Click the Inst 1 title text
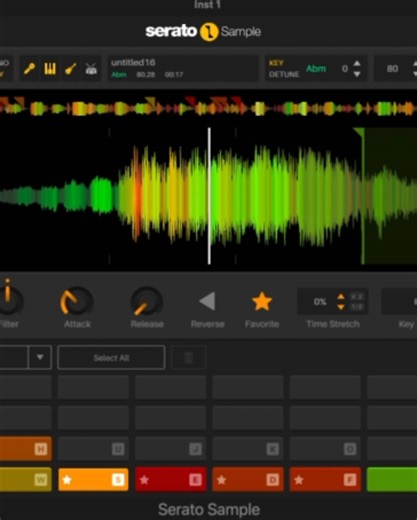This screenshot has height=520, width=417. click(x=207, y=4)
